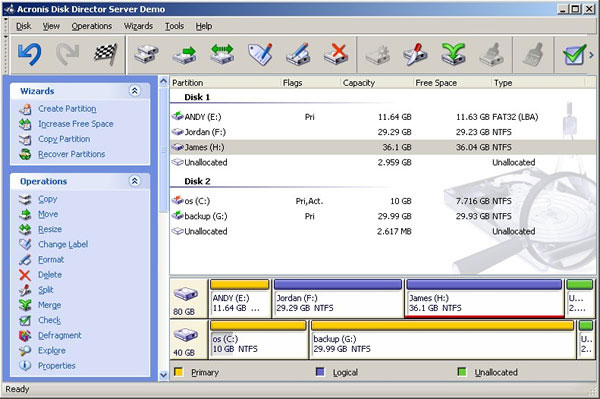The image size is (600, 399).
Task: Click the Partition column header
Action: 225,83
